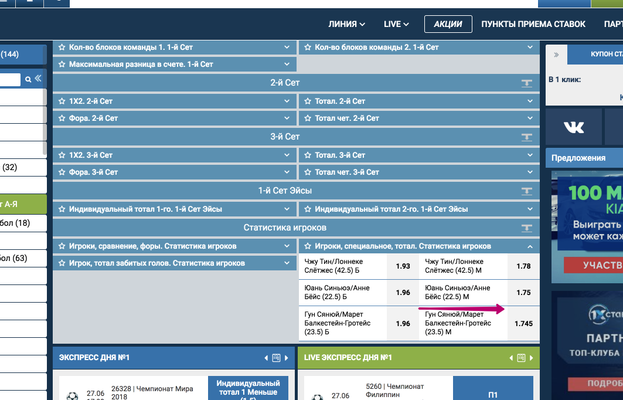
Task: Collapse the left sidebar with double-arrow icon
Action: click(37, 79)
